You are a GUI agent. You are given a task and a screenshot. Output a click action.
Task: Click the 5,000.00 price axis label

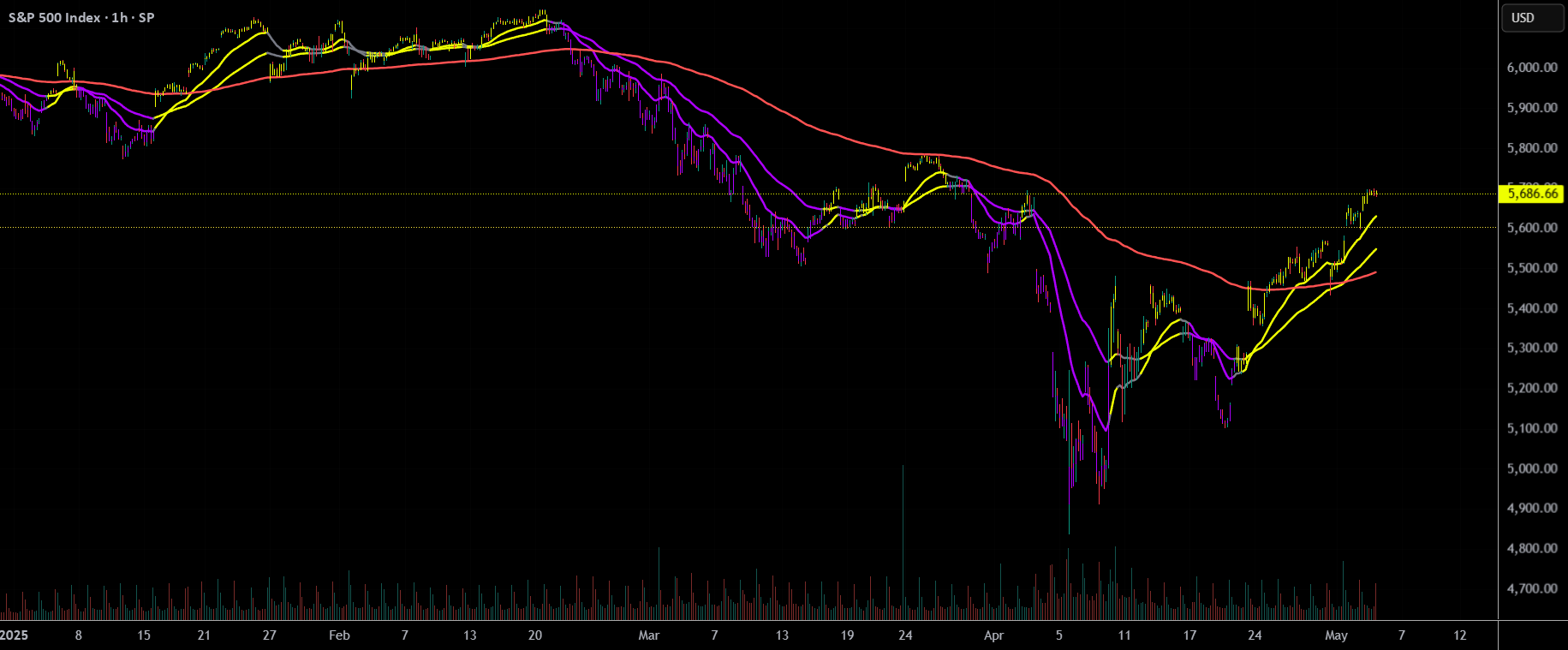coord(1532,468)
